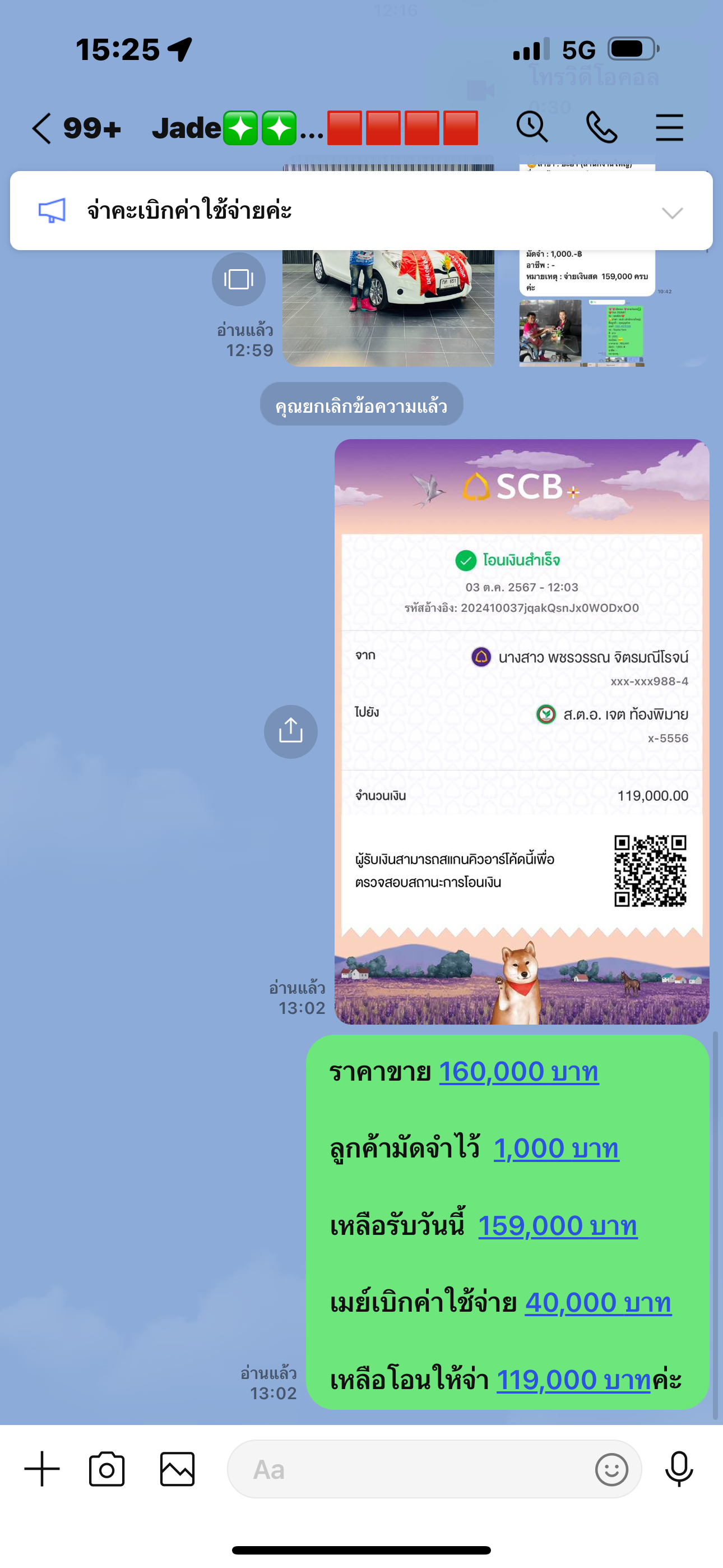Tap the 160,000 บาท link

click(x=518, y=1071)
